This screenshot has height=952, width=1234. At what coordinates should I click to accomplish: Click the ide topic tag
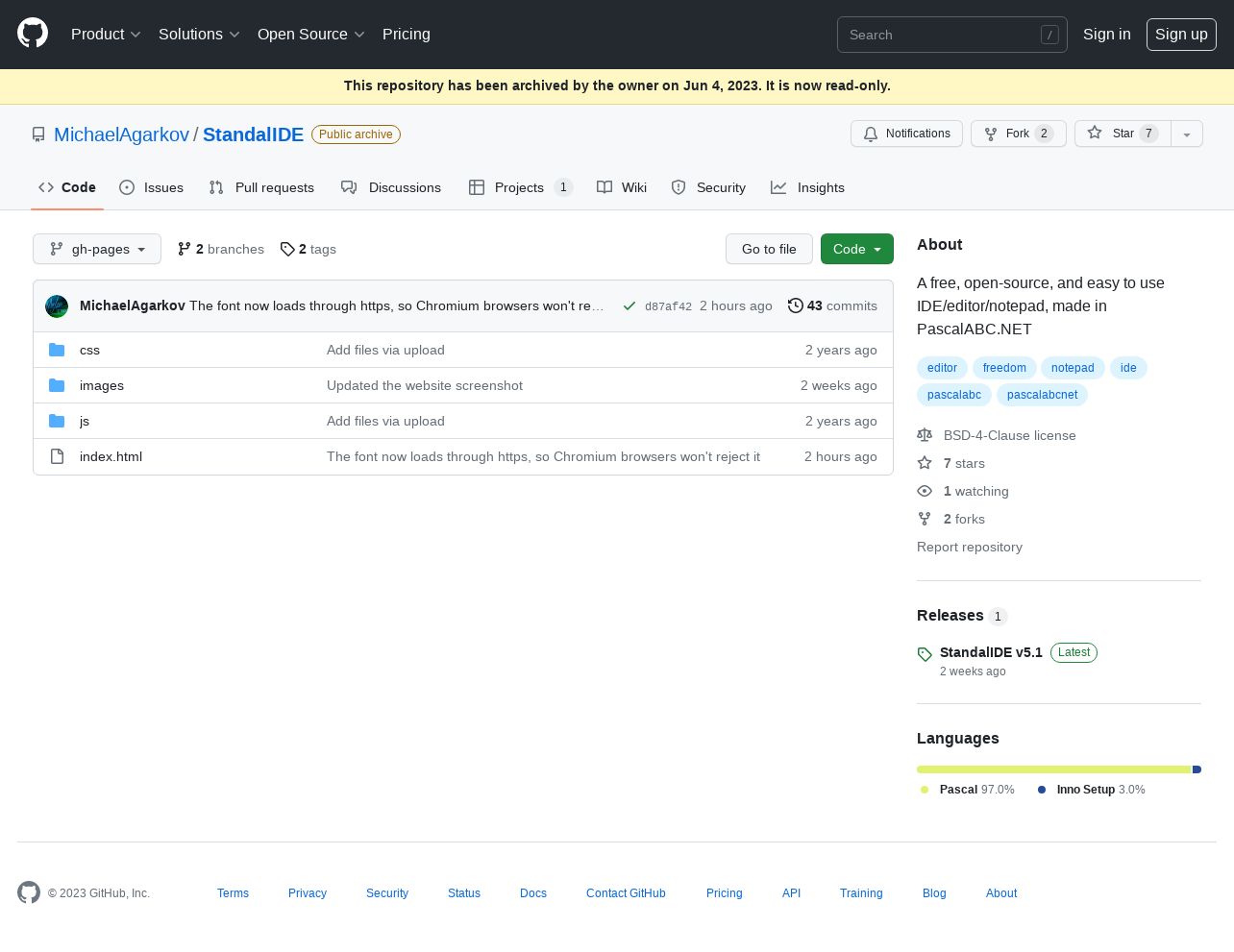click(x=1128, y=368)
